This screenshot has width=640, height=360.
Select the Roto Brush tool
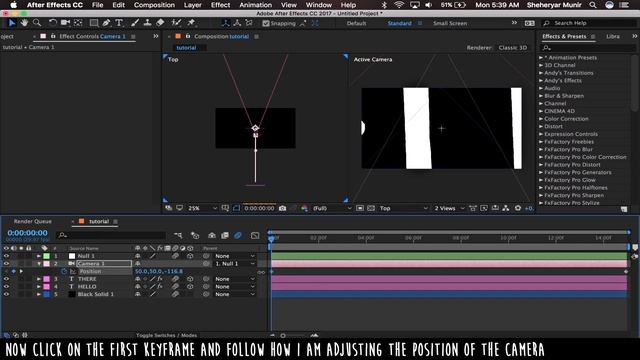click(x=176, y=23)
